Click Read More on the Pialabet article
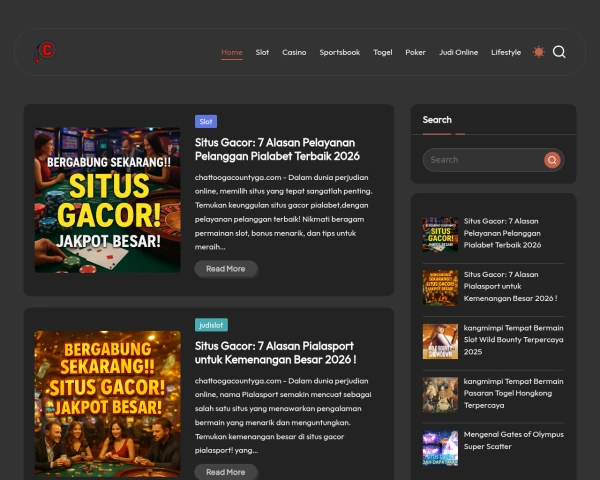The width and height of the screenshot is (600, 480). pyautogui.click(x=226, y=269)
